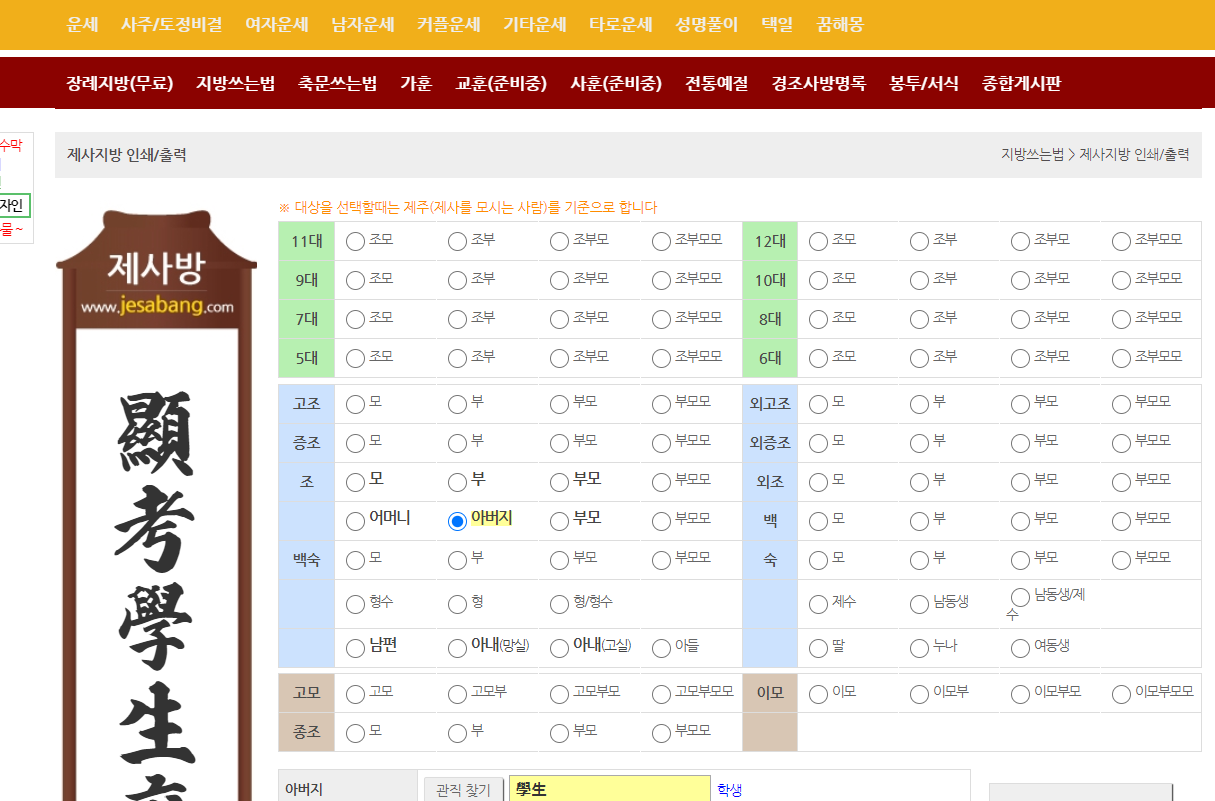Open 사훈(준비중) menu item

tap(616, 83)
